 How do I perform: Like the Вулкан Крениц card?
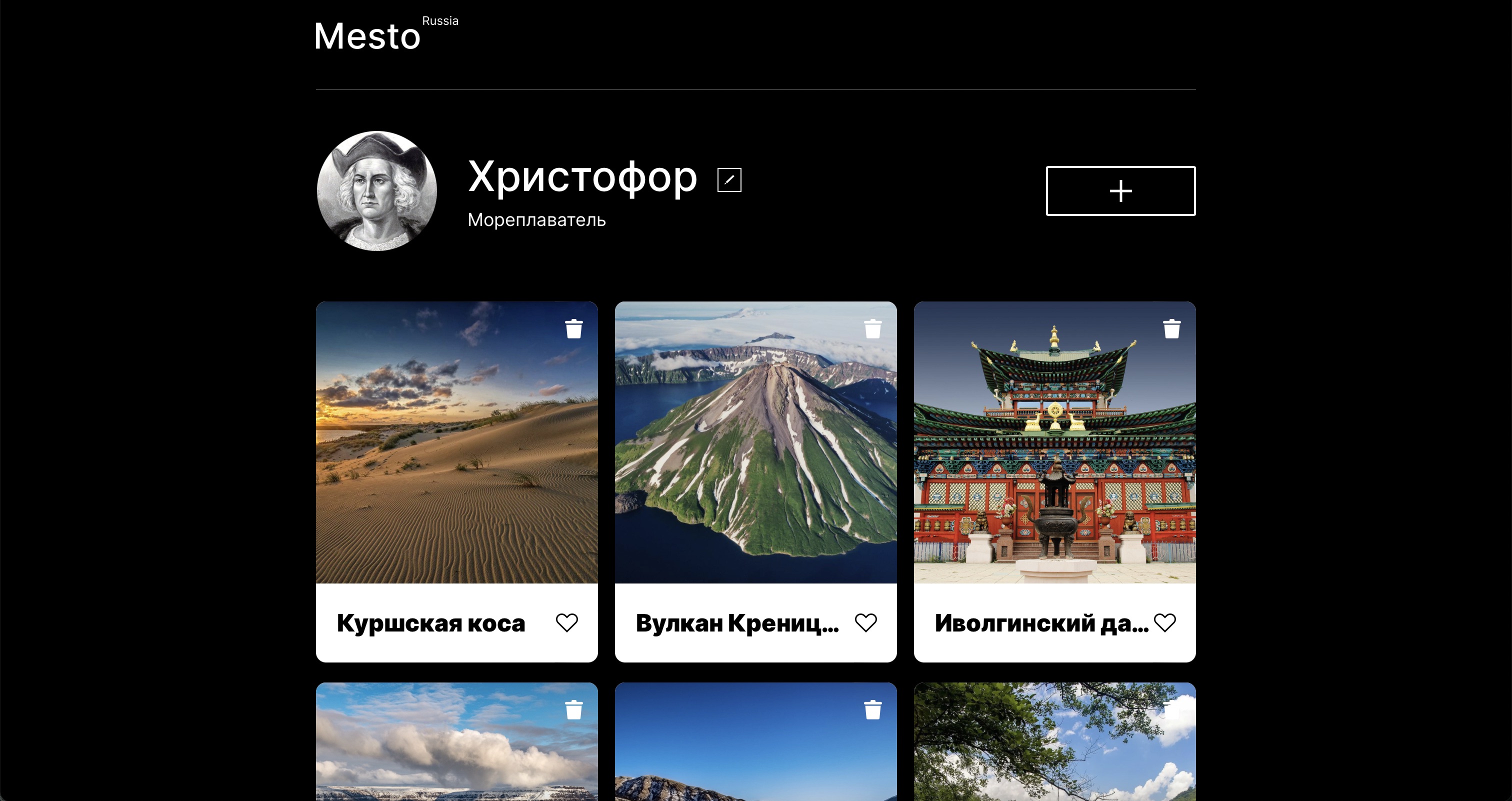866,622
